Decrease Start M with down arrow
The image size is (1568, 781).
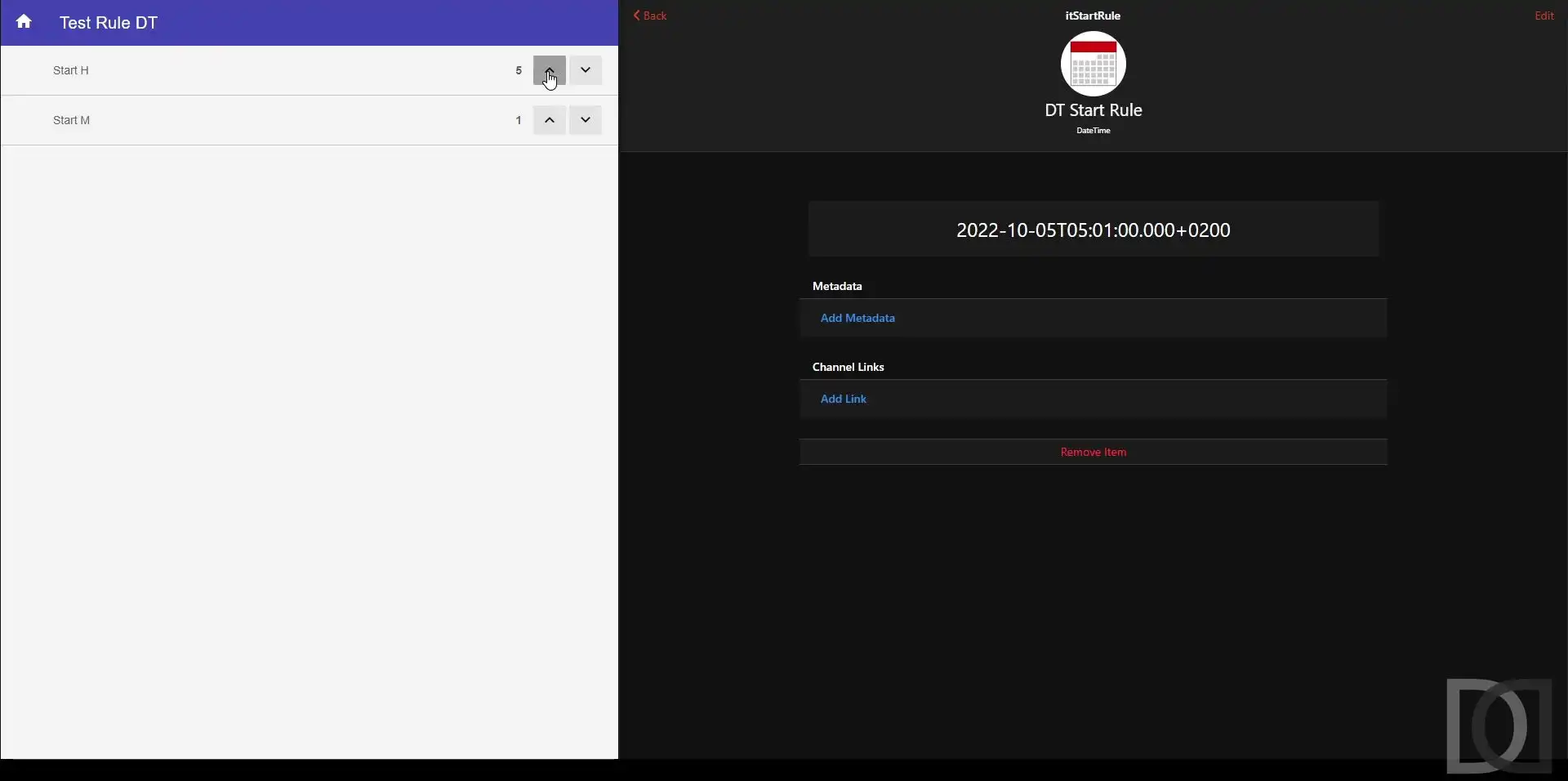pos(586,120)
